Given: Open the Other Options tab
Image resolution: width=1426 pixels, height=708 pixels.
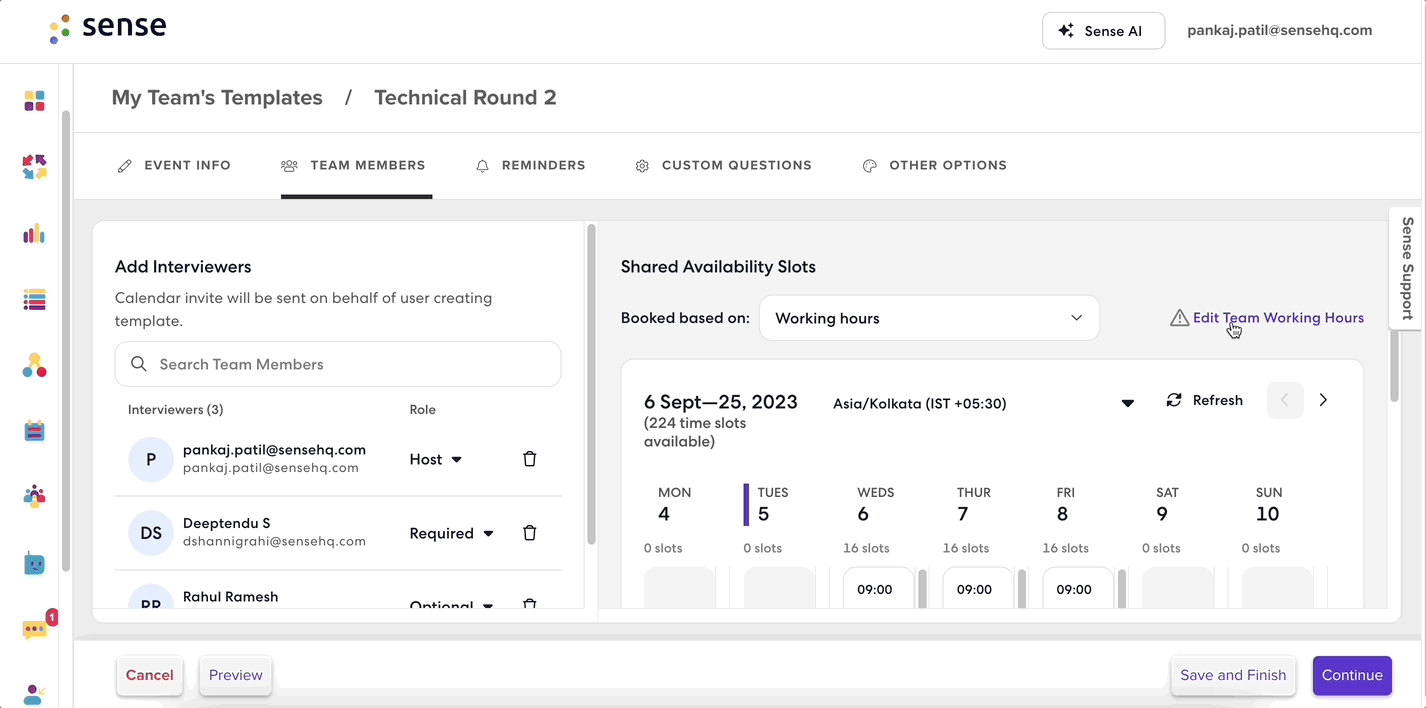Looking at the screenshot, I should pyautogui.click(x=935, y=165).
